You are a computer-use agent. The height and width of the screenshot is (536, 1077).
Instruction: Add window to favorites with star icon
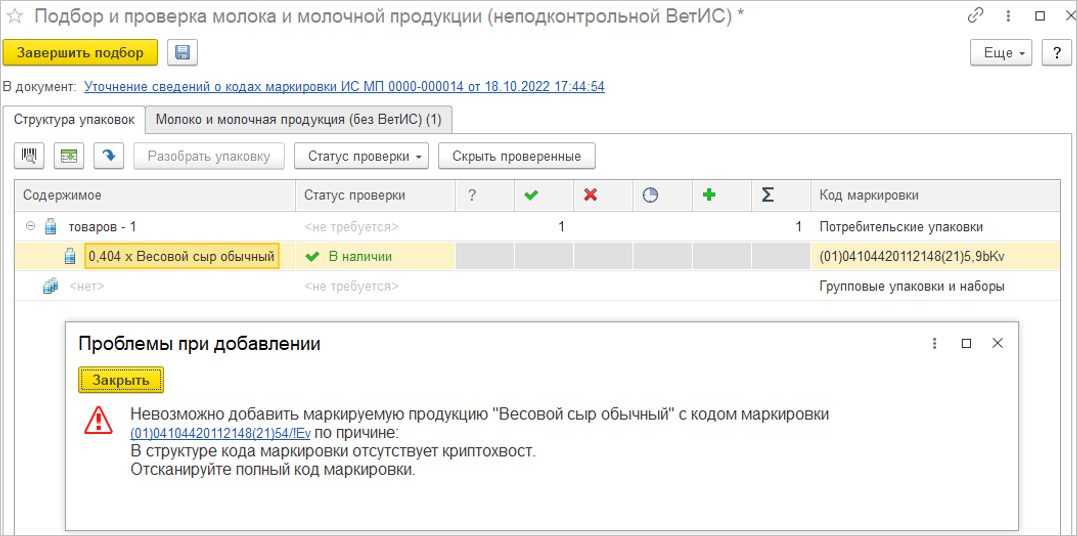coord(15,16)
